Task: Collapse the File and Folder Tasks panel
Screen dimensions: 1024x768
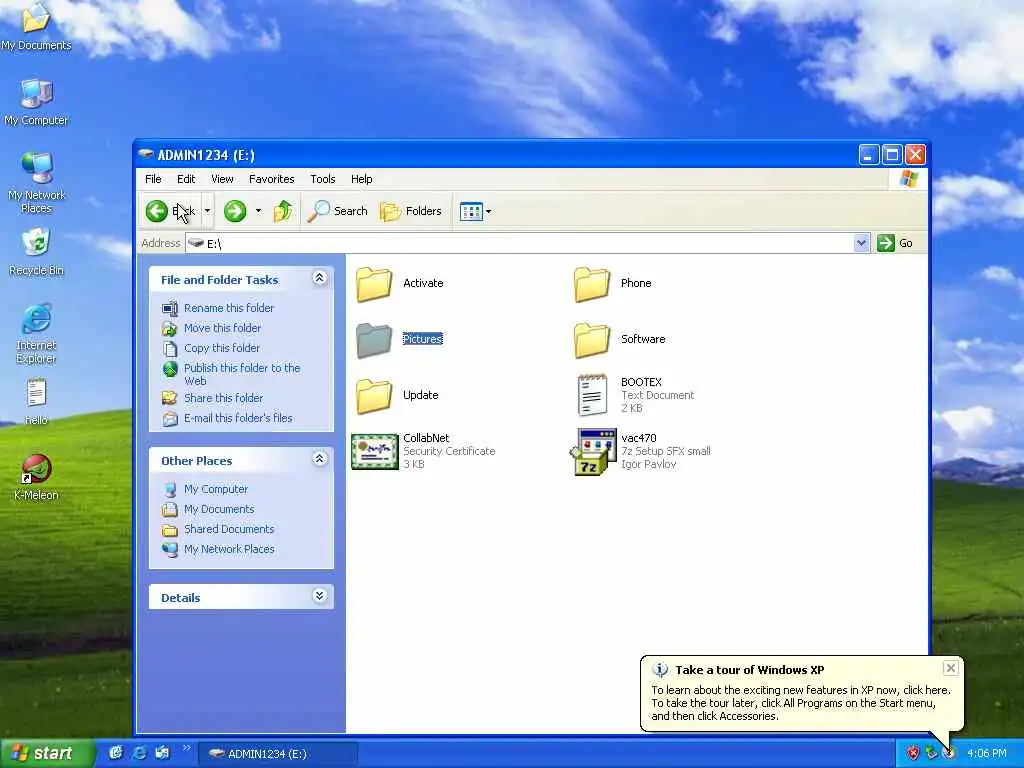Action: (x=319, y=278)
